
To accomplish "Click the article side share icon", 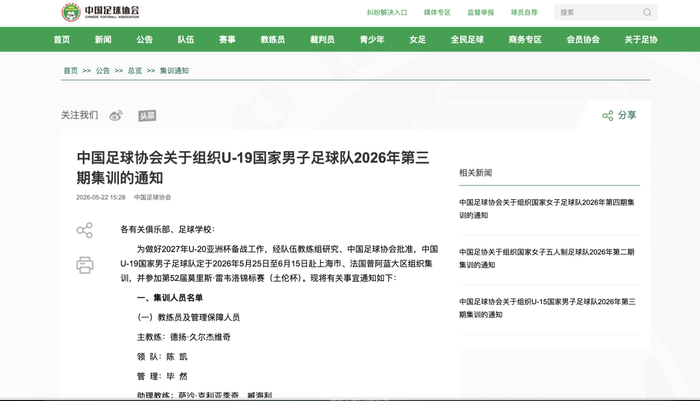I will 84,230.
